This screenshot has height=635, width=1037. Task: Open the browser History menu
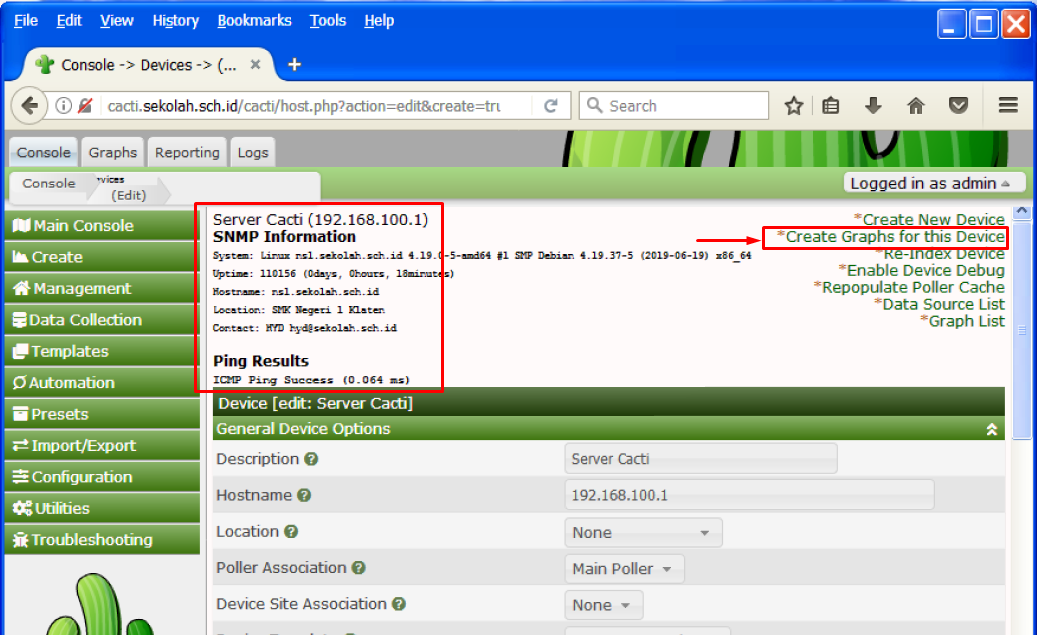click(x=175, y=21)
